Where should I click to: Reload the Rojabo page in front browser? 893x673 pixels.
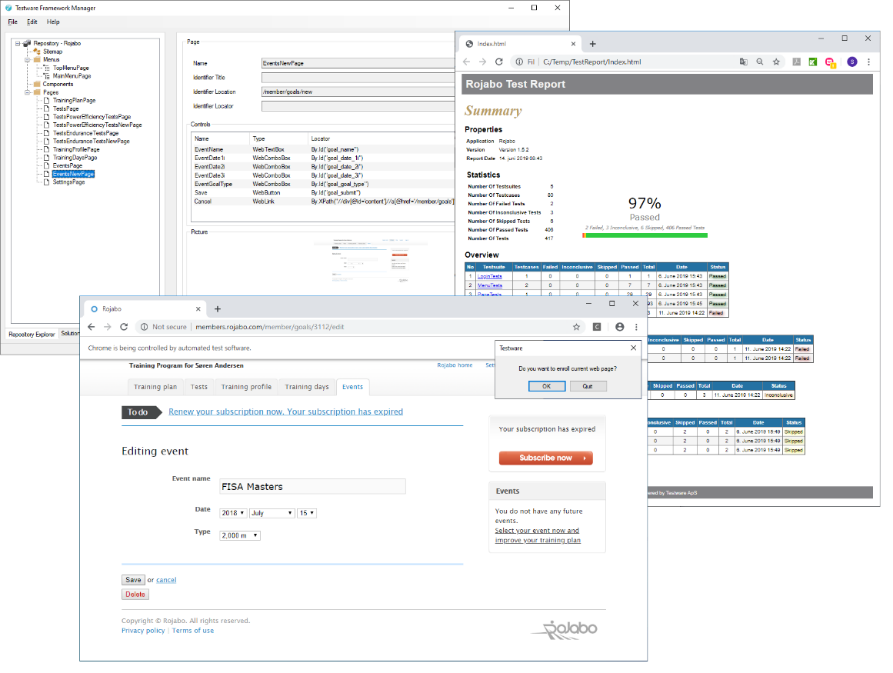[x=124, y=327]
